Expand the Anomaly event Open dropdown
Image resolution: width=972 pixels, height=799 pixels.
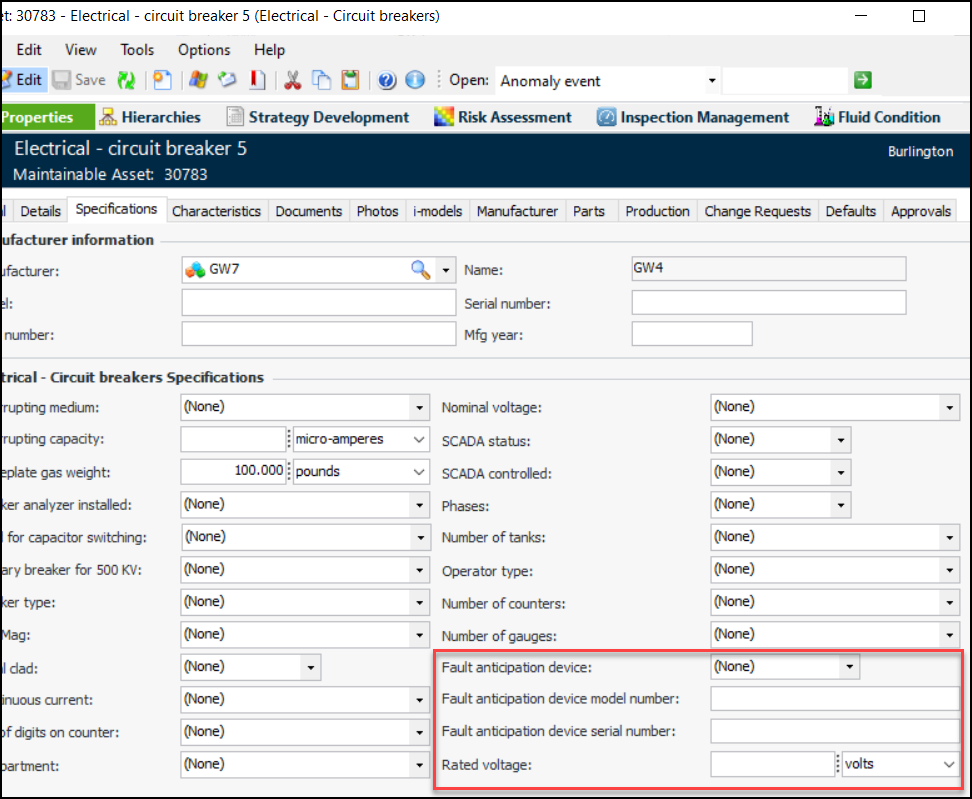pyautogui.click(x=712, y=81)
